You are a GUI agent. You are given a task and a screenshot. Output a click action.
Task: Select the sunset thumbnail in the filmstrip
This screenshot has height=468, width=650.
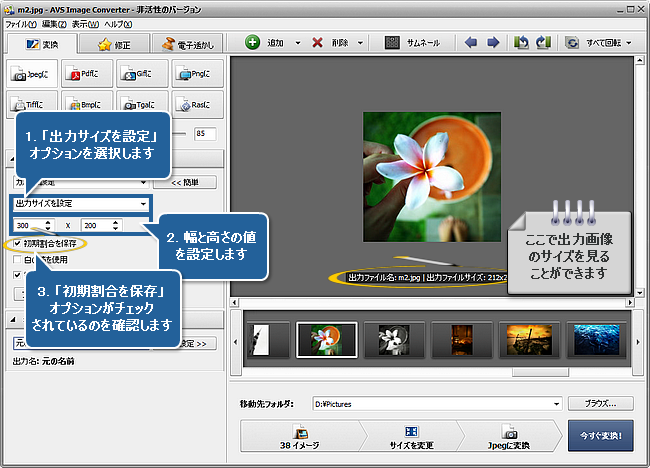click(531, 340)
